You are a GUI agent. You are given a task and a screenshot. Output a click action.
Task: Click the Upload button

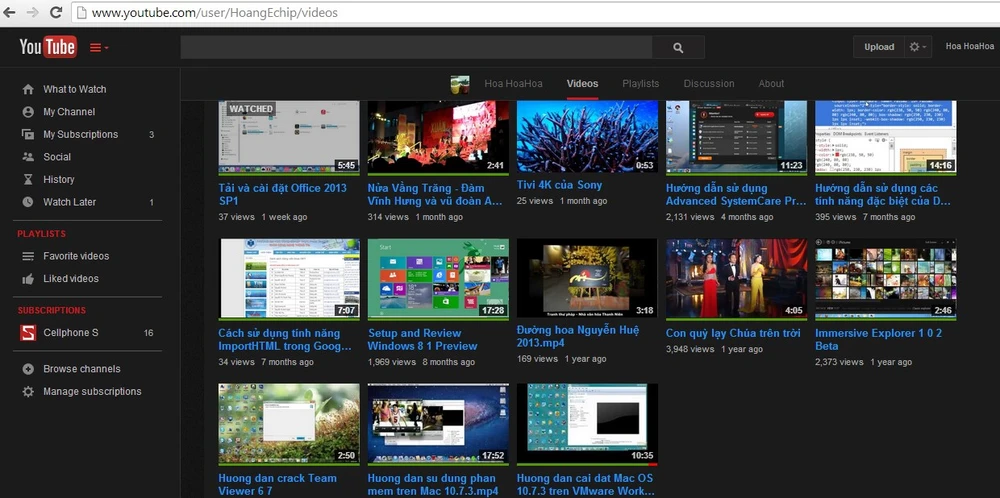[879, 47]
